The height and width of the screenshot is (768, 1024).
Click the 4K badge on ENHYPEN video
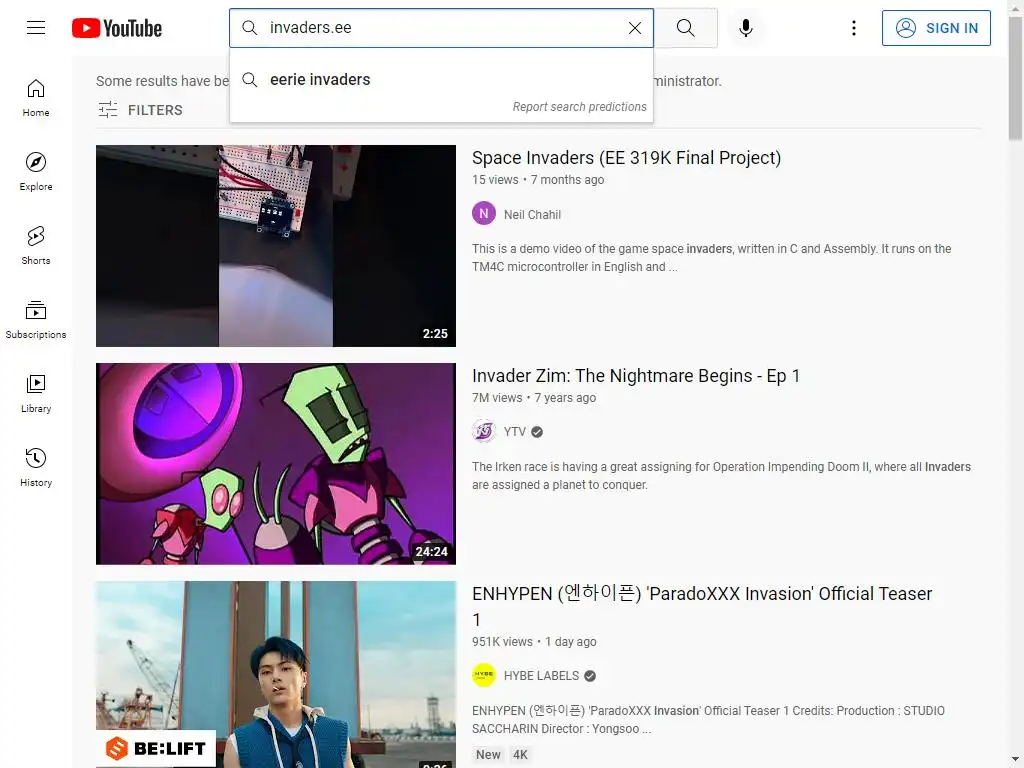520,755
